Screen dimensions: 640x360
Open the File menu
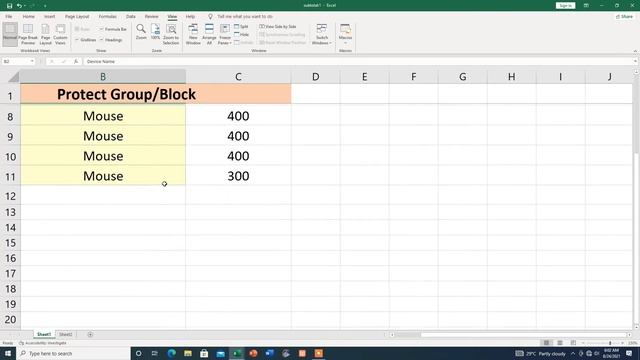tap(9, 16)
